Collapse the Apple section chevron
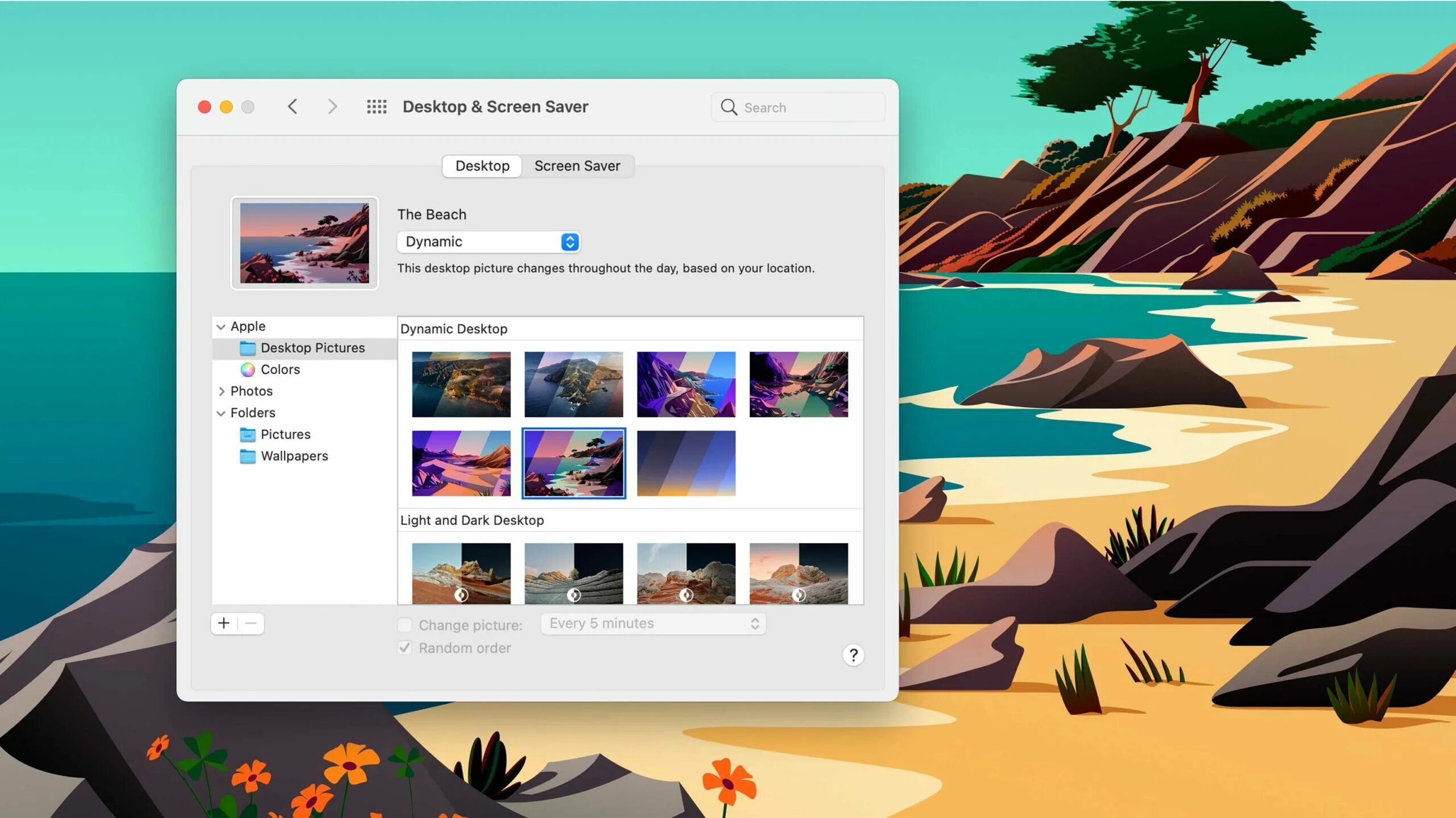Screen dimensions: 1456x818 pos(221,327)
